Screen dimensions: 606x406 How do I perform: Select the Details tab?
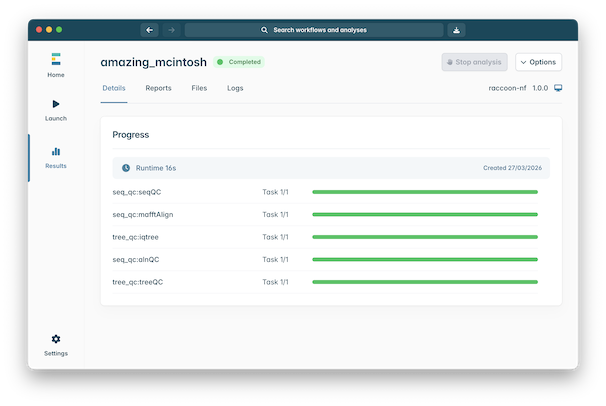point(114,88)
